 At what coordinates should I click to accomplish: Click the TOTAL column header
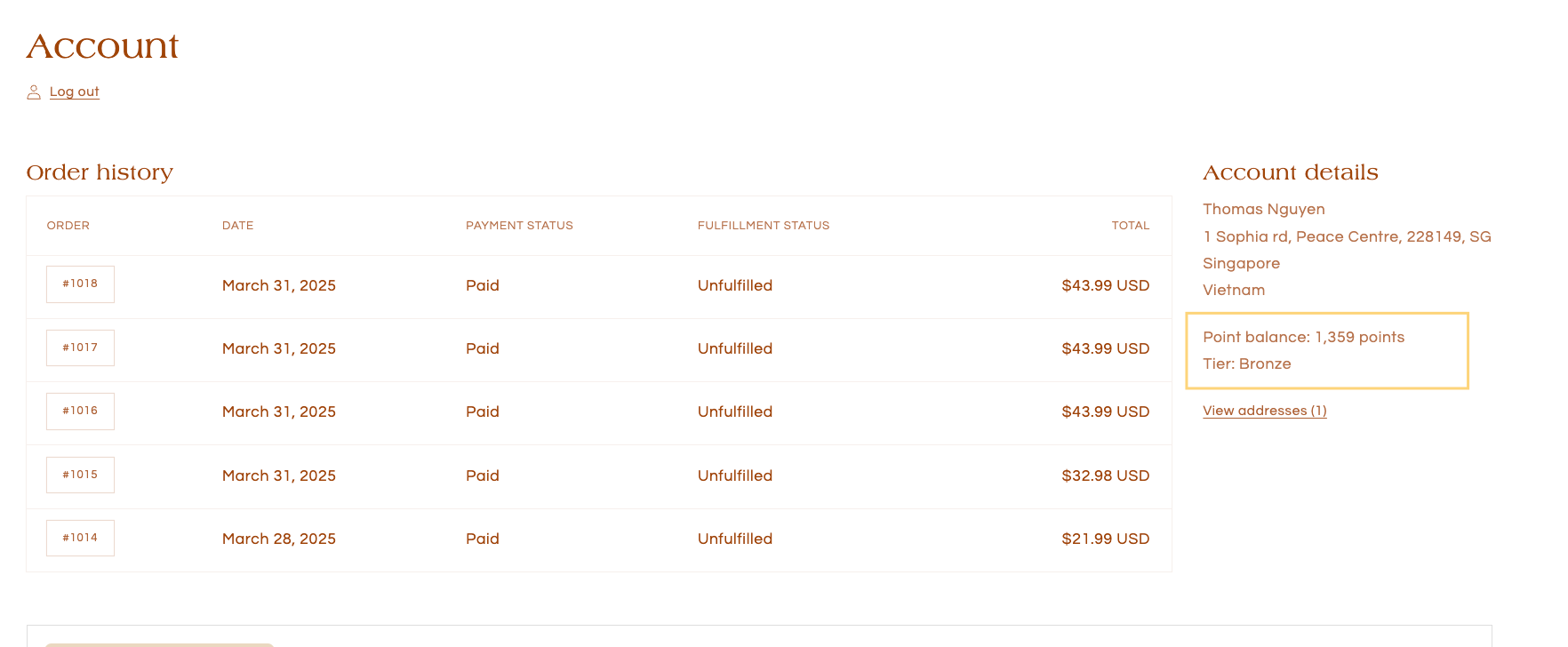coord(1130,226)
